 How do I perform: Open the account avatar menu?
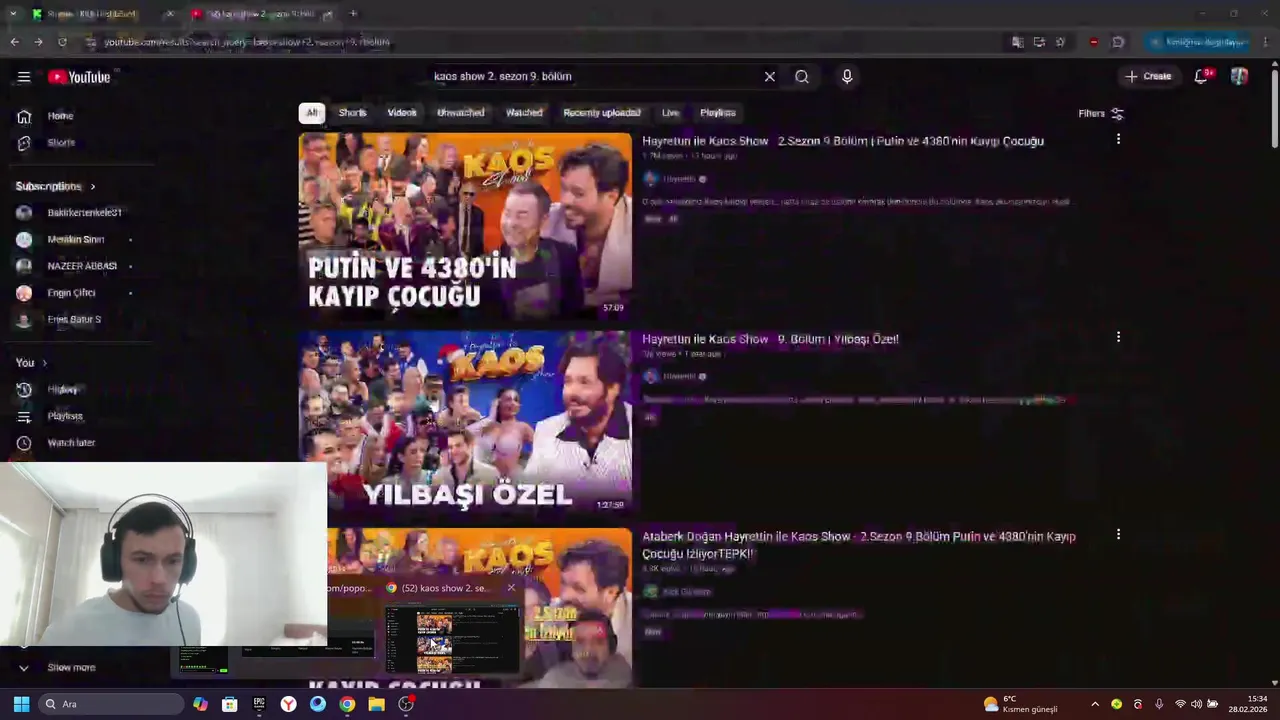coord(1239,76)
